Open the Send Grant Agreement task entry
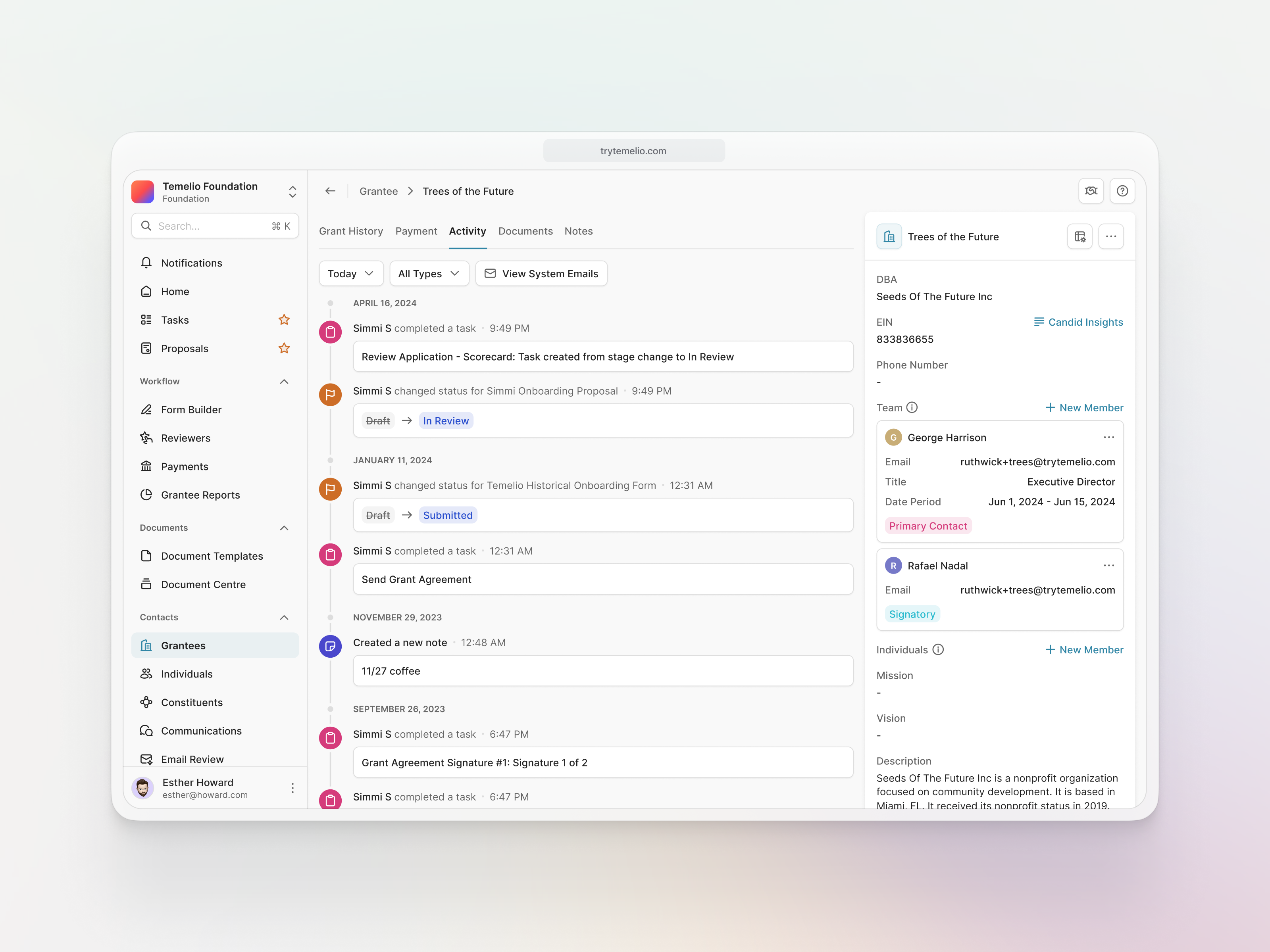Viewport: 1270px width, 952px height. pyautogui.click(x=603, y=580)
